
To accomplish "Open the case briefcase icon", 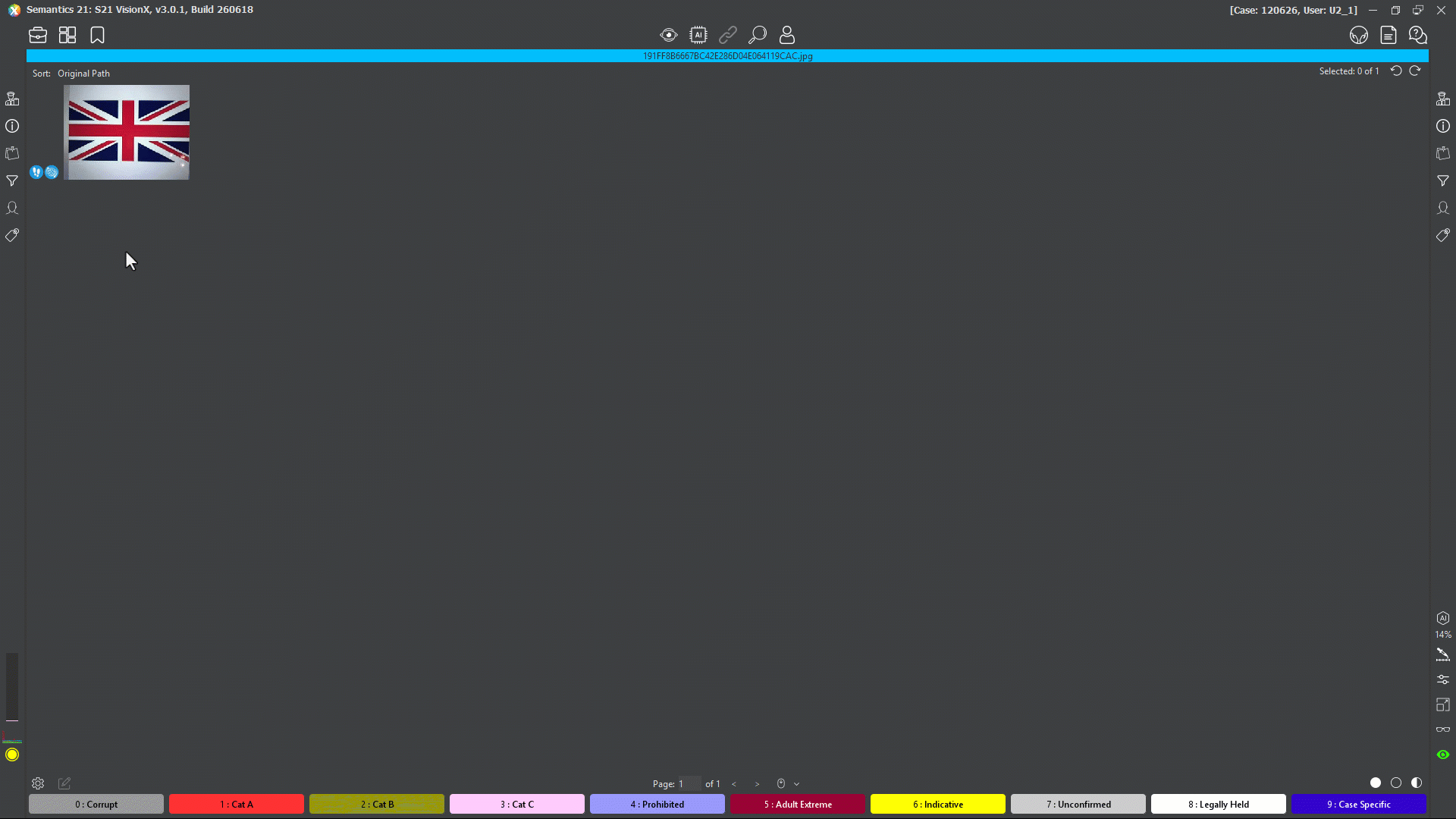I will point(38,35).
